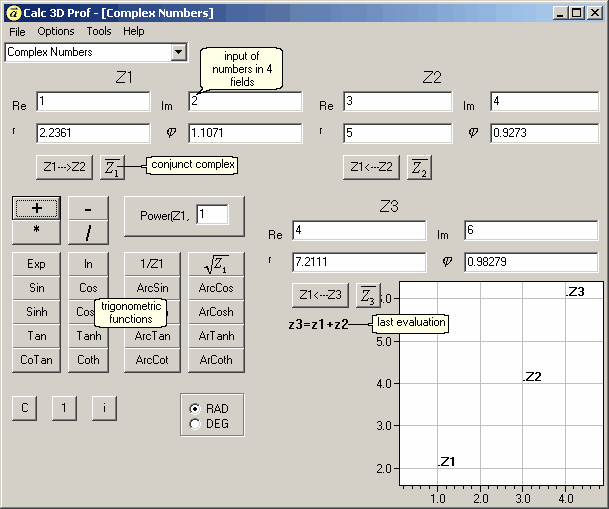Select the DEG angle mode
The height and width of the screenshot is (509, 609).
coord(195,424)
